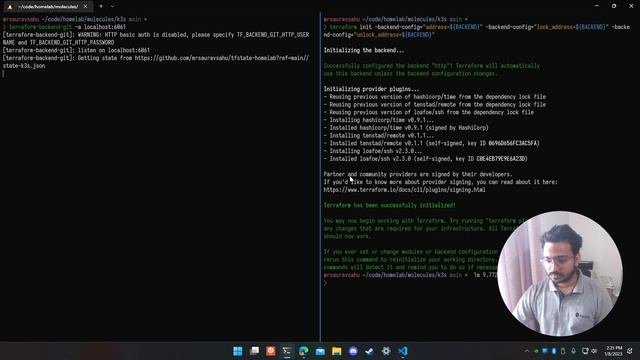
Task: Switch to Windows Terminal on taskbar
Action: point(287,351)
